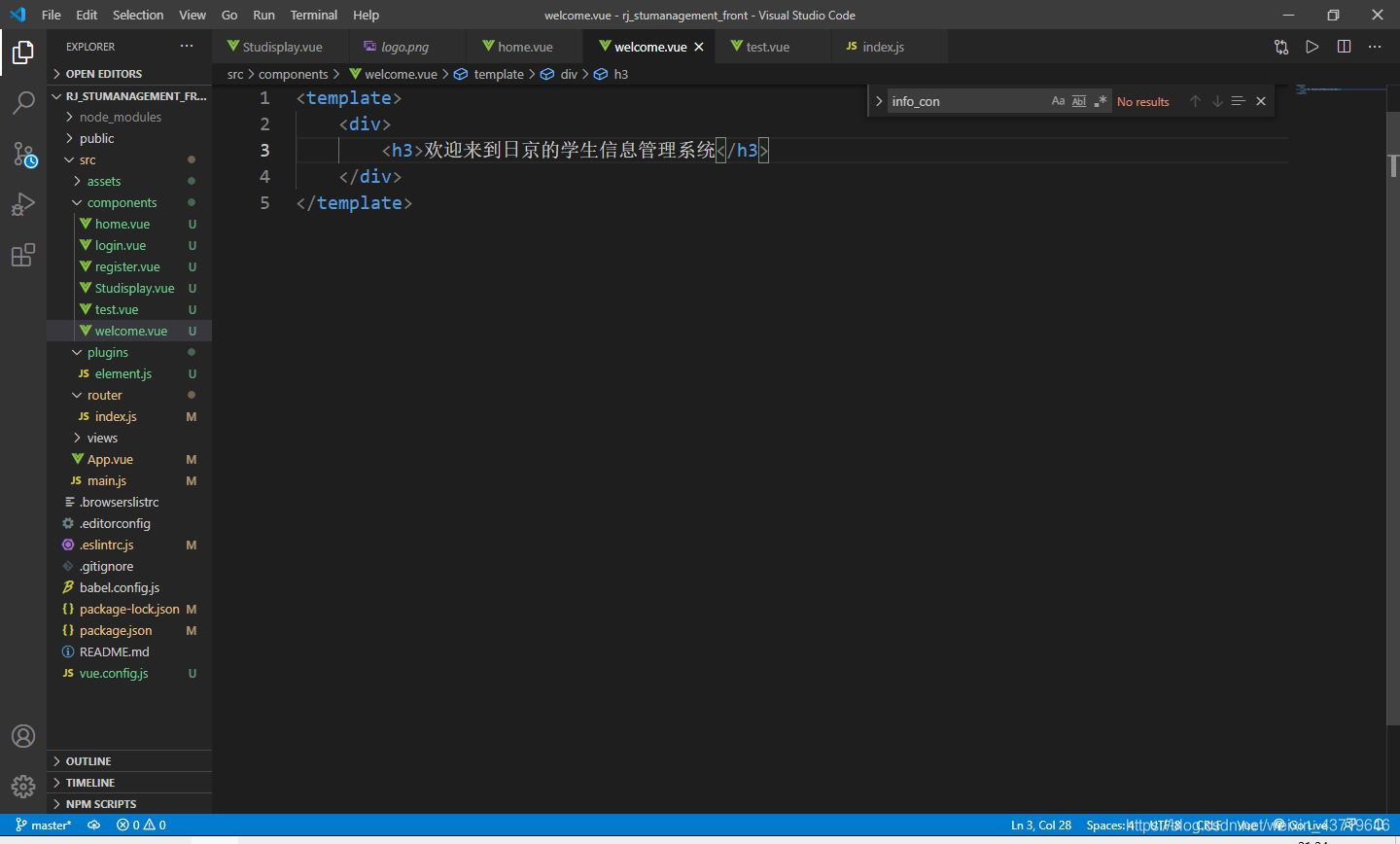Toggle Match Whole Word in find widget

pyautogui.click(x=1079, y=101)
